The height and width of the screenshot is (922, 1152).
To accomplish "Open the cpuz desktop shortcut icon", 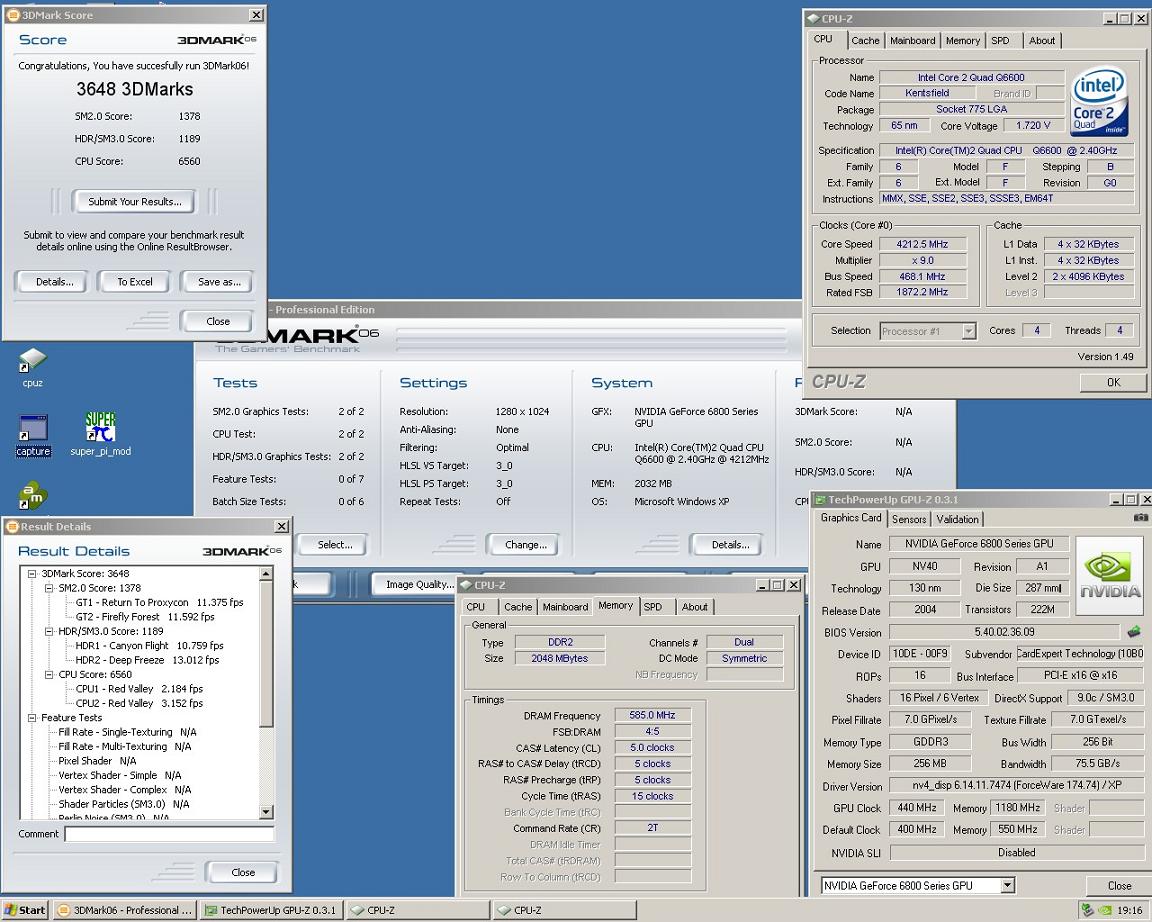I will (x=32, y=361).
